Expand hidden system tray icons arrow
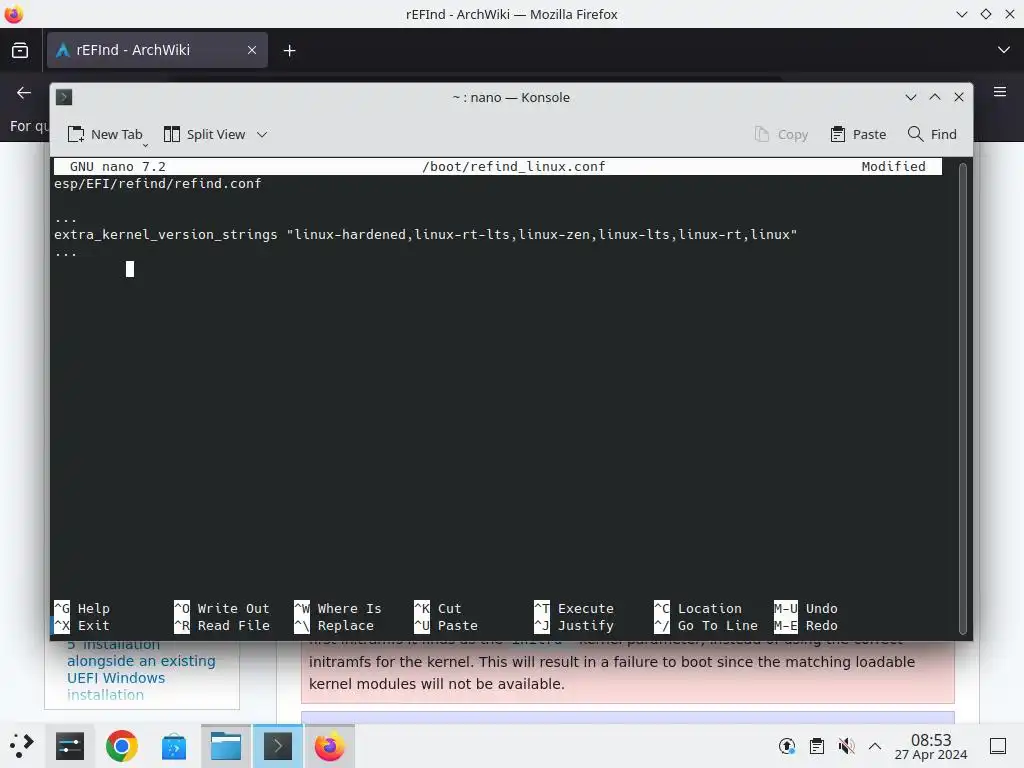The image size is (1024, 768). pos(875,746)
